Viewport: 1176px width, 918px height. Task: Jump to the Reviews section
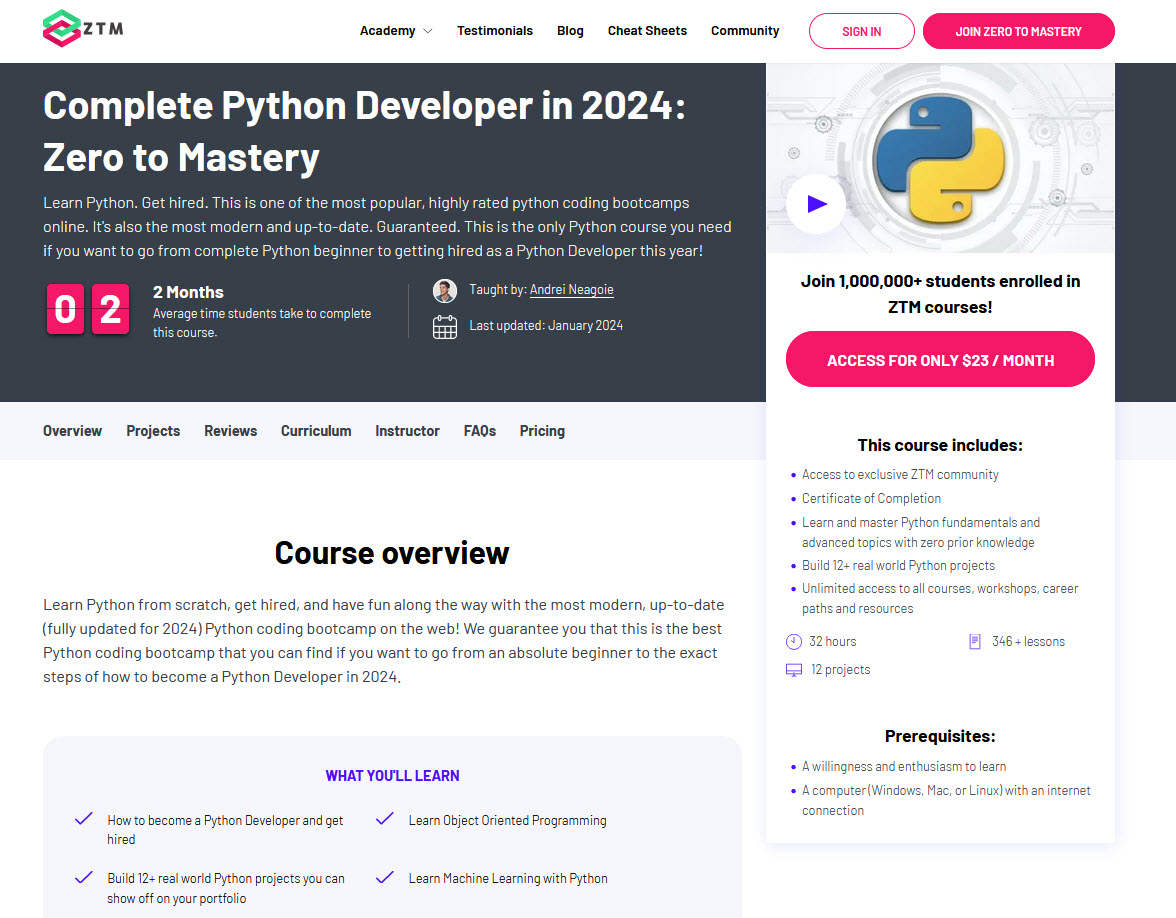pos(230,431)
